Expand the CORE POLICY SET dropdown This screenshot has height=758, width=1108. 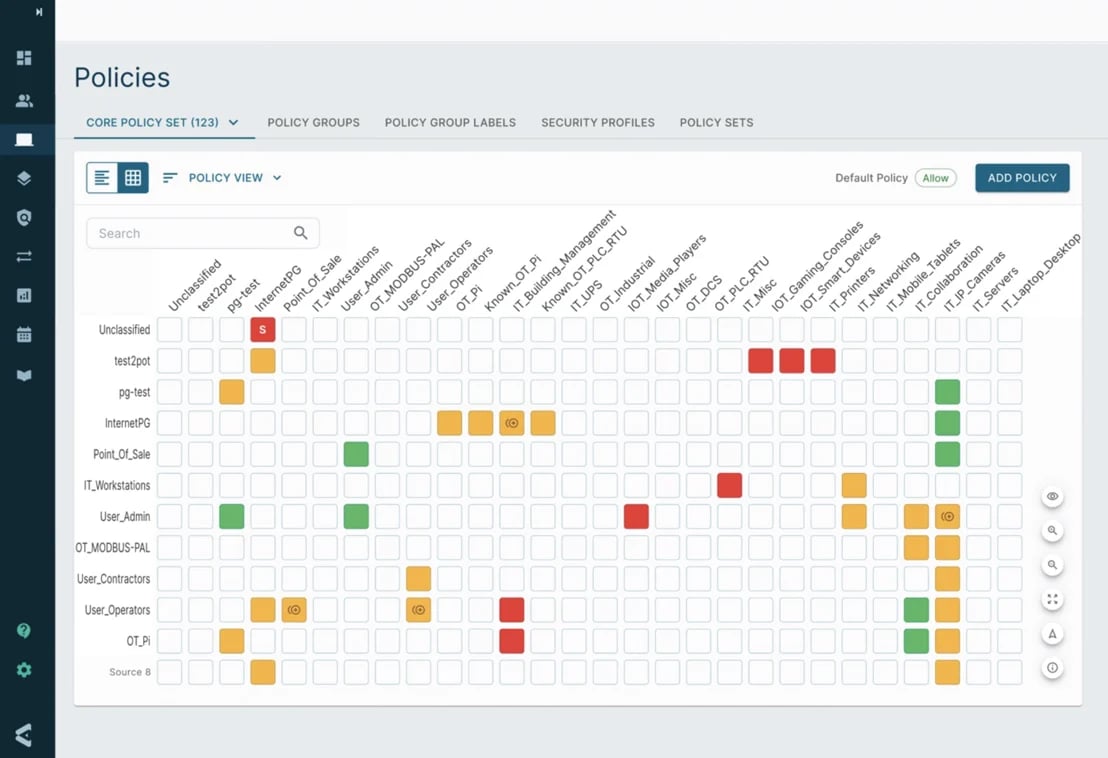click(x=234, y=122)
